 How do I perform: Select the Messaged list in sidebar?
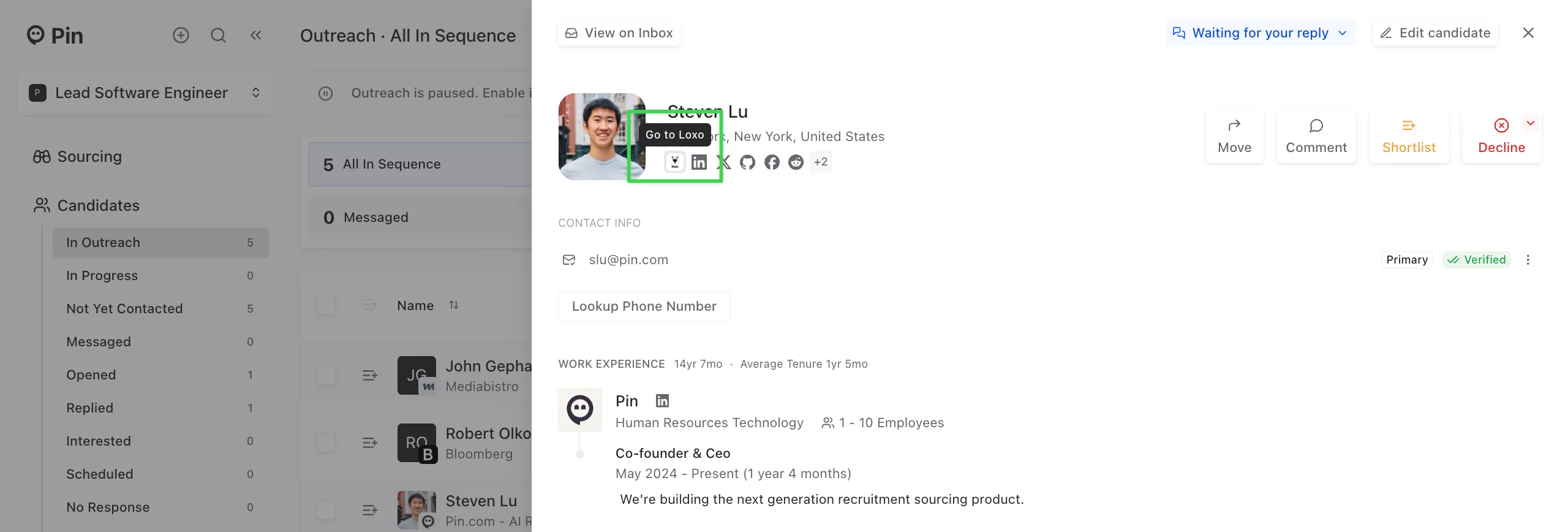point(160,342)
